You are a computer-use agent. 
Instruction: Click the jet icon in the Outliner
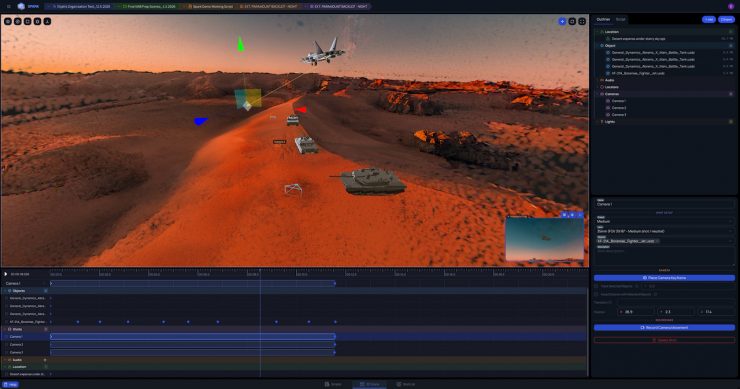click(x=608, y=73)
